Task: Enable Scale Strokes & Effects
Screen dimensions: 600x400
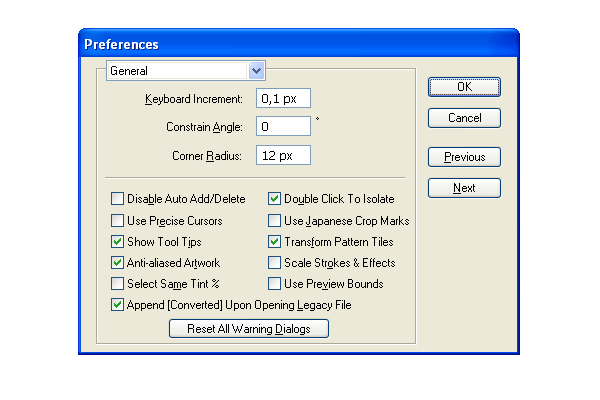Action: click(274, 263)
